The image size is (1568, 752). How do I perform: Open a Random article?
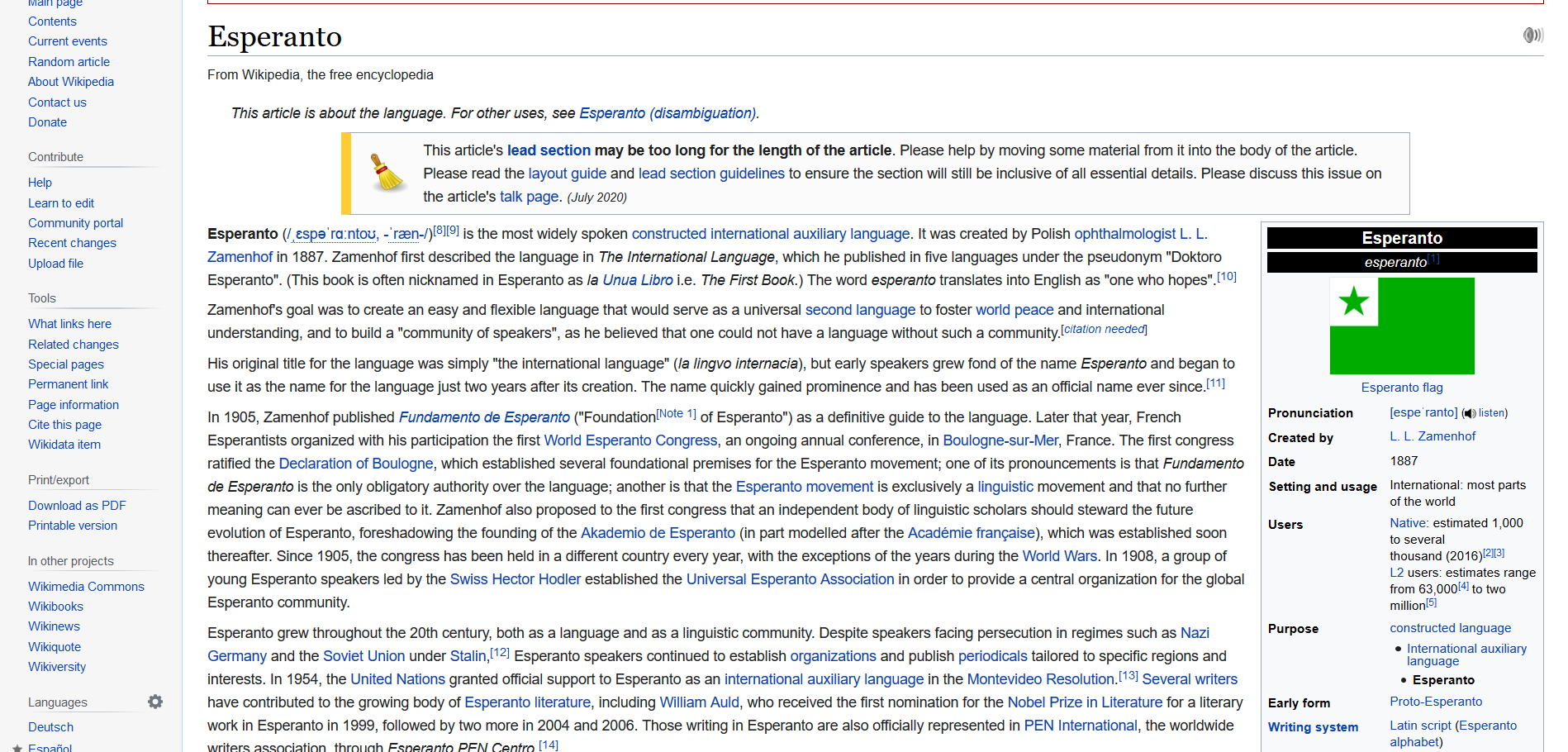pyautogui.click(x=69, y=62)
